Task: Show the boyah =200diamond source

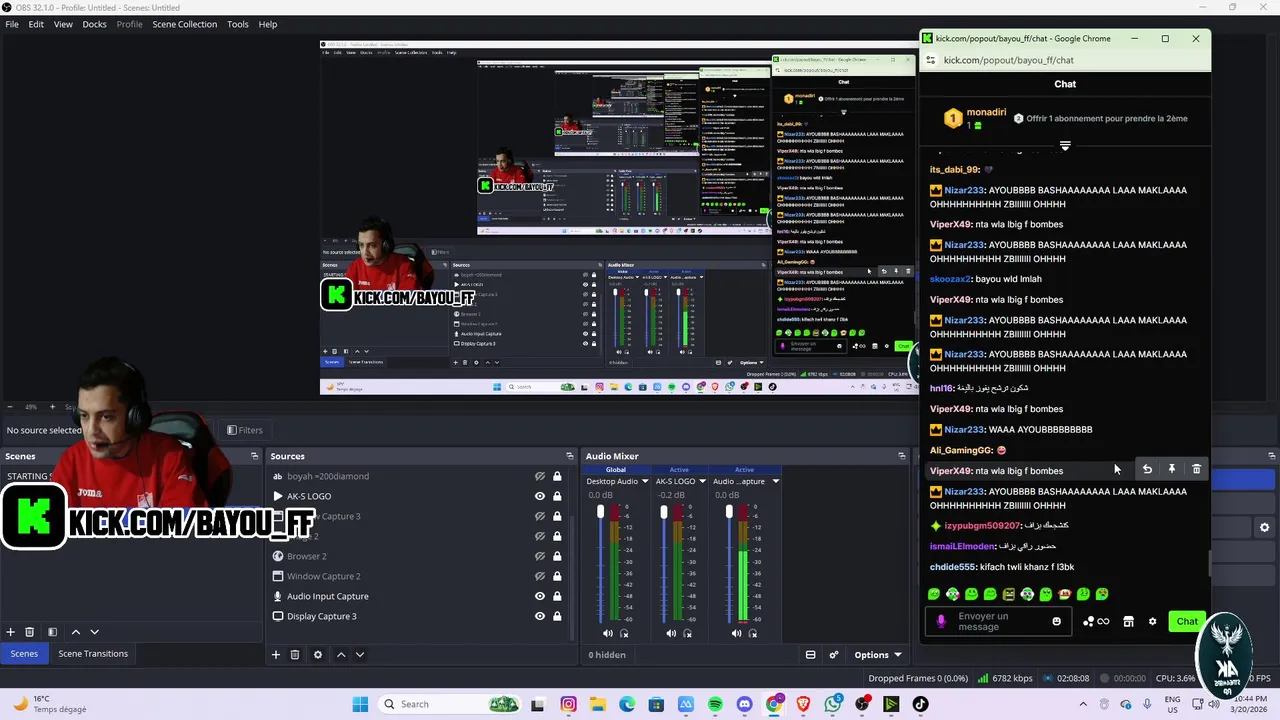Action: coord(540,476)
